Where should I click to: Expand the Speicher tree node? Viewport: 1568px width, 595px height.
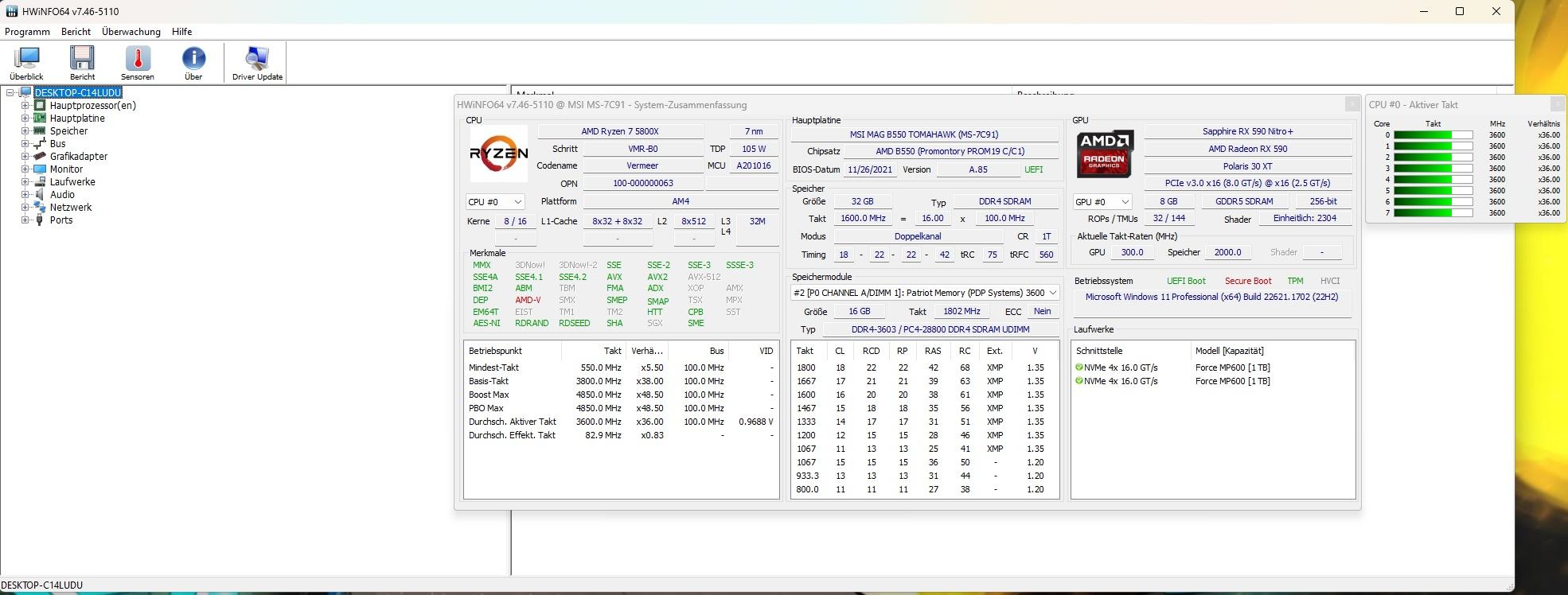click(x=25, y=130)
